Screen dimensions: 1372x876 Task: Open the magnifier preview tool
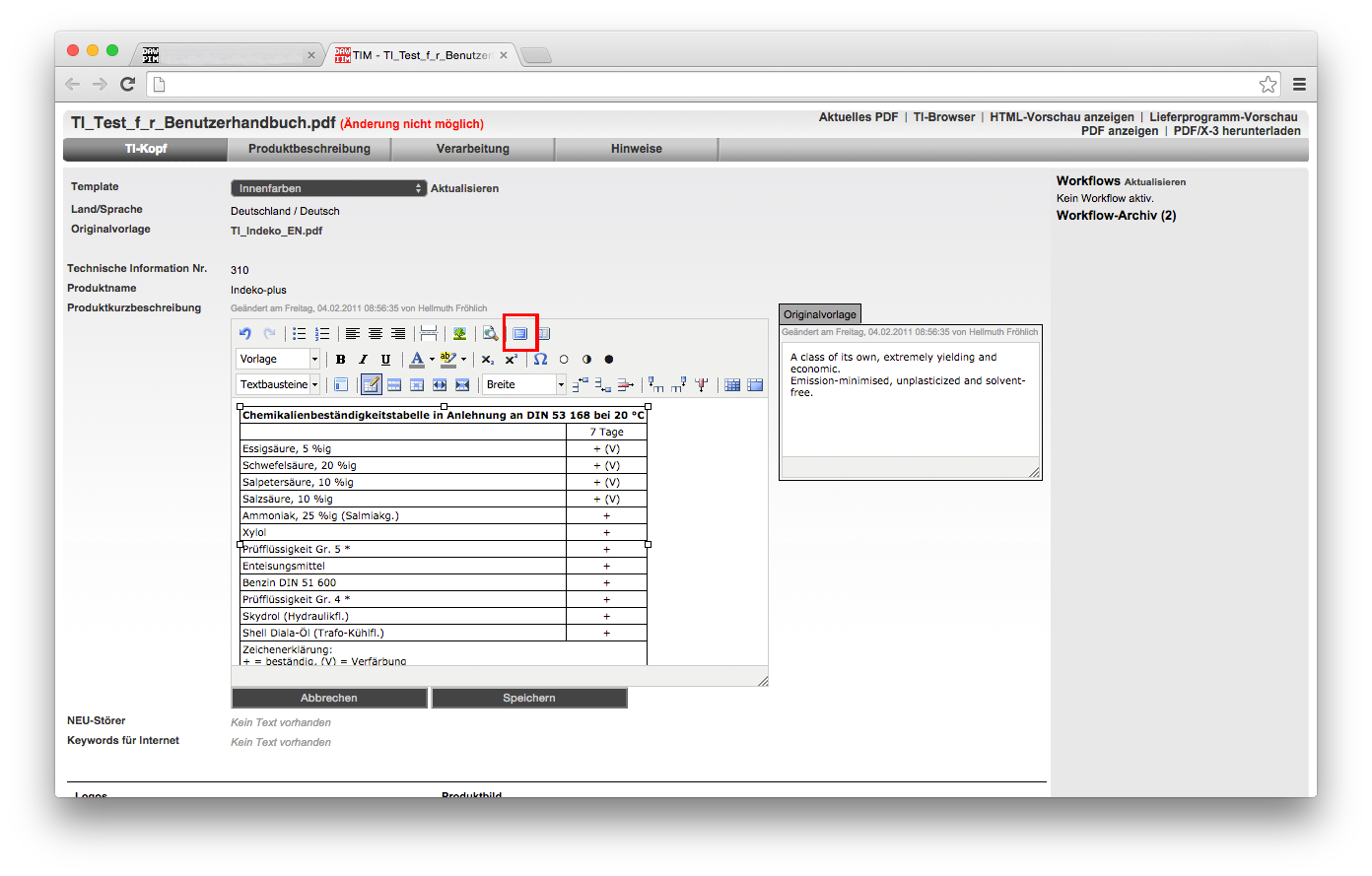pos(490,334)
